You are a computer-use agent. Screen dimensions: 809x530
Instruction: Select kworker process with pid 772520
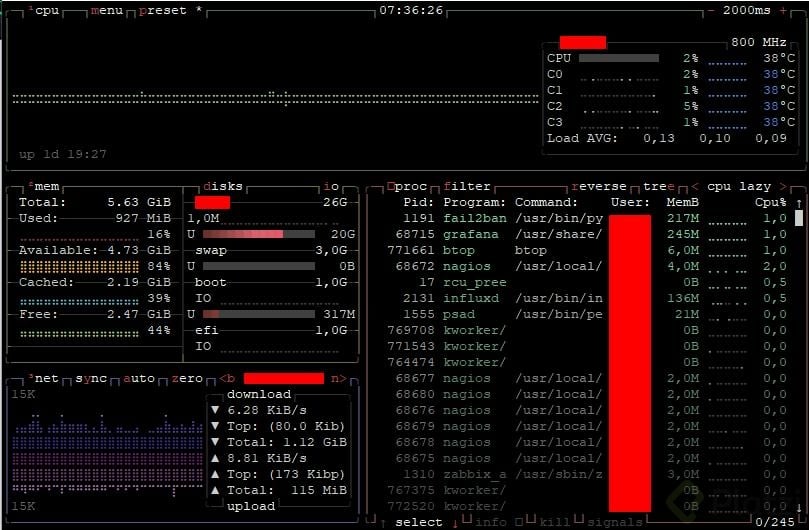587,506
